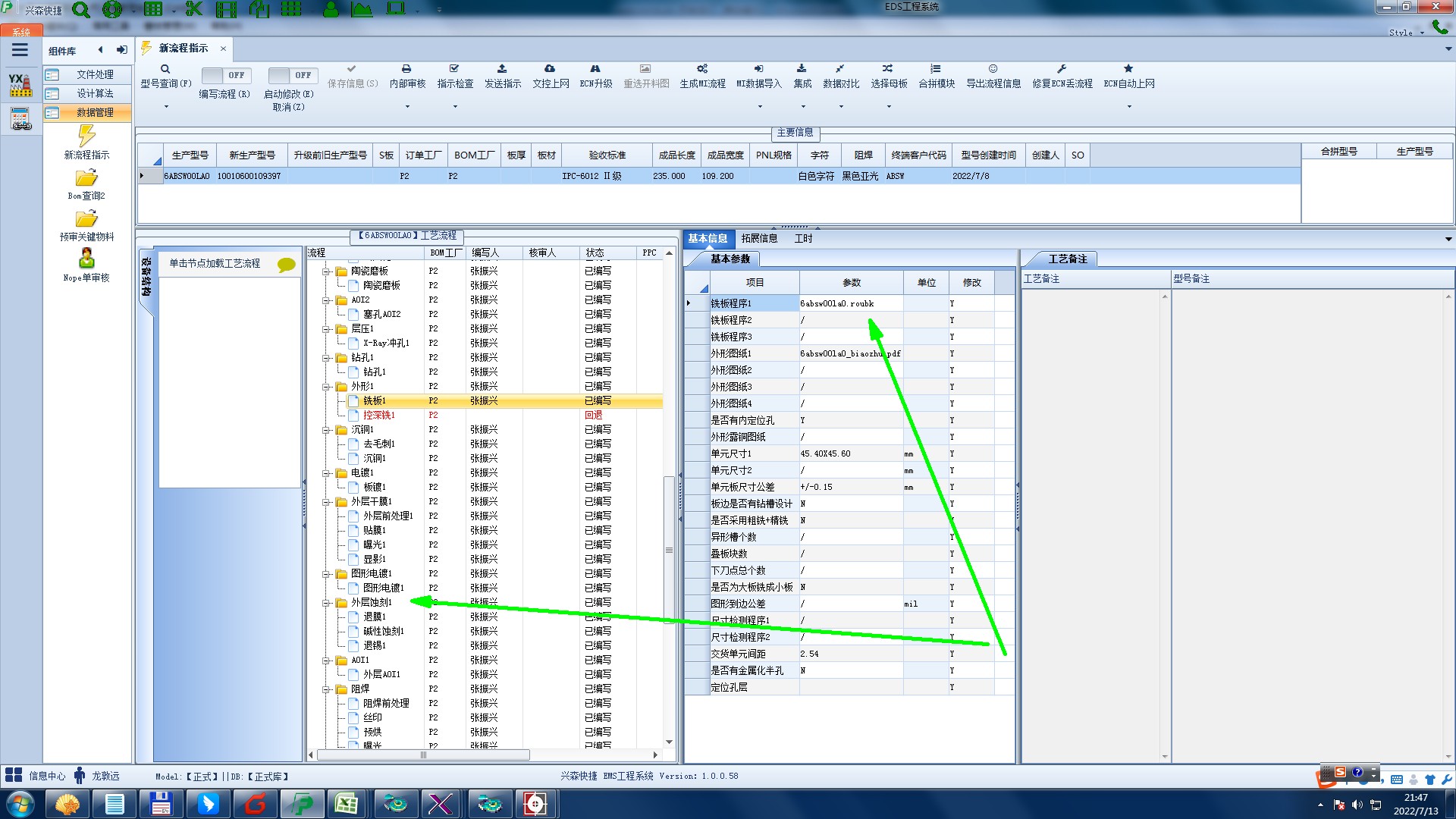
Task: Open the dropdown arrow under 数据对比
Action: (x=841, y=106)
